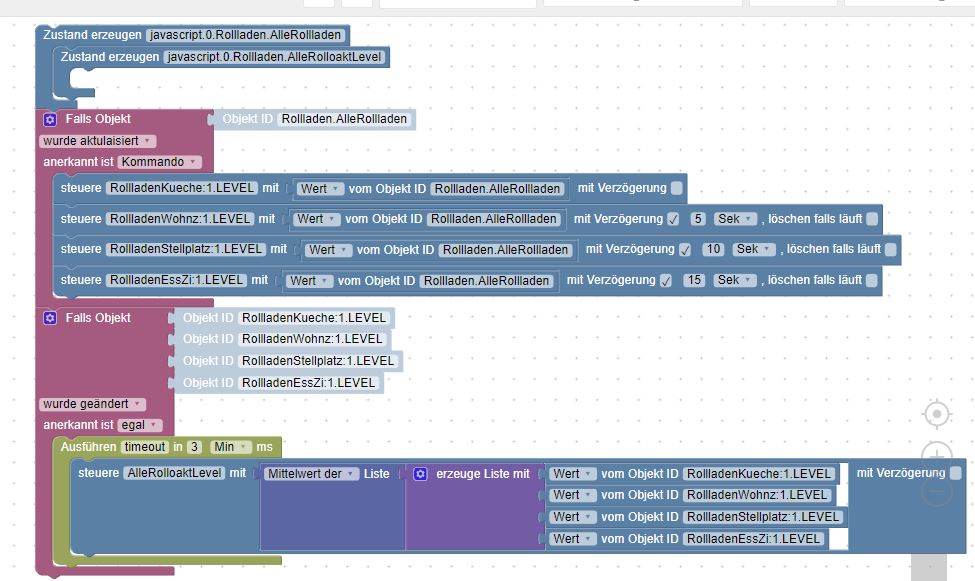Toggle mit Verzögerung on AlleRolloaktLevel block

coord(956,473)
